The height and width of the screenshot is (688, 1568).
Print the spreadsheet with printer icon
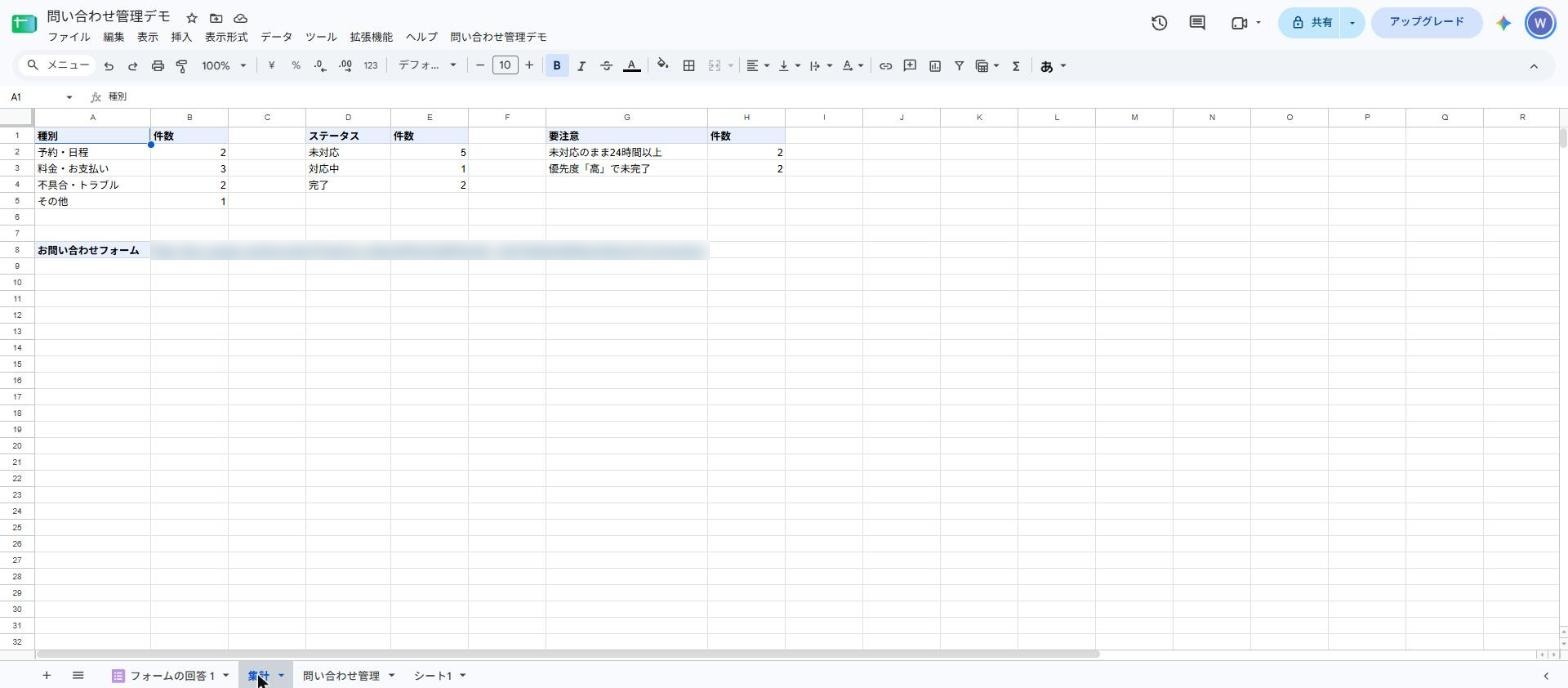coord(157,66)
